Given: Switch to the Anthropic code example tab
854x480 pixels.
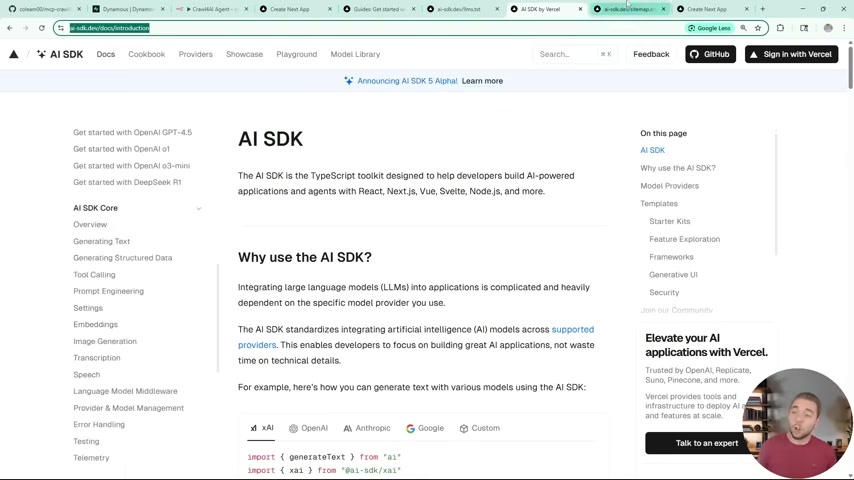Looking at the screenshot, I should click(367, 428).
